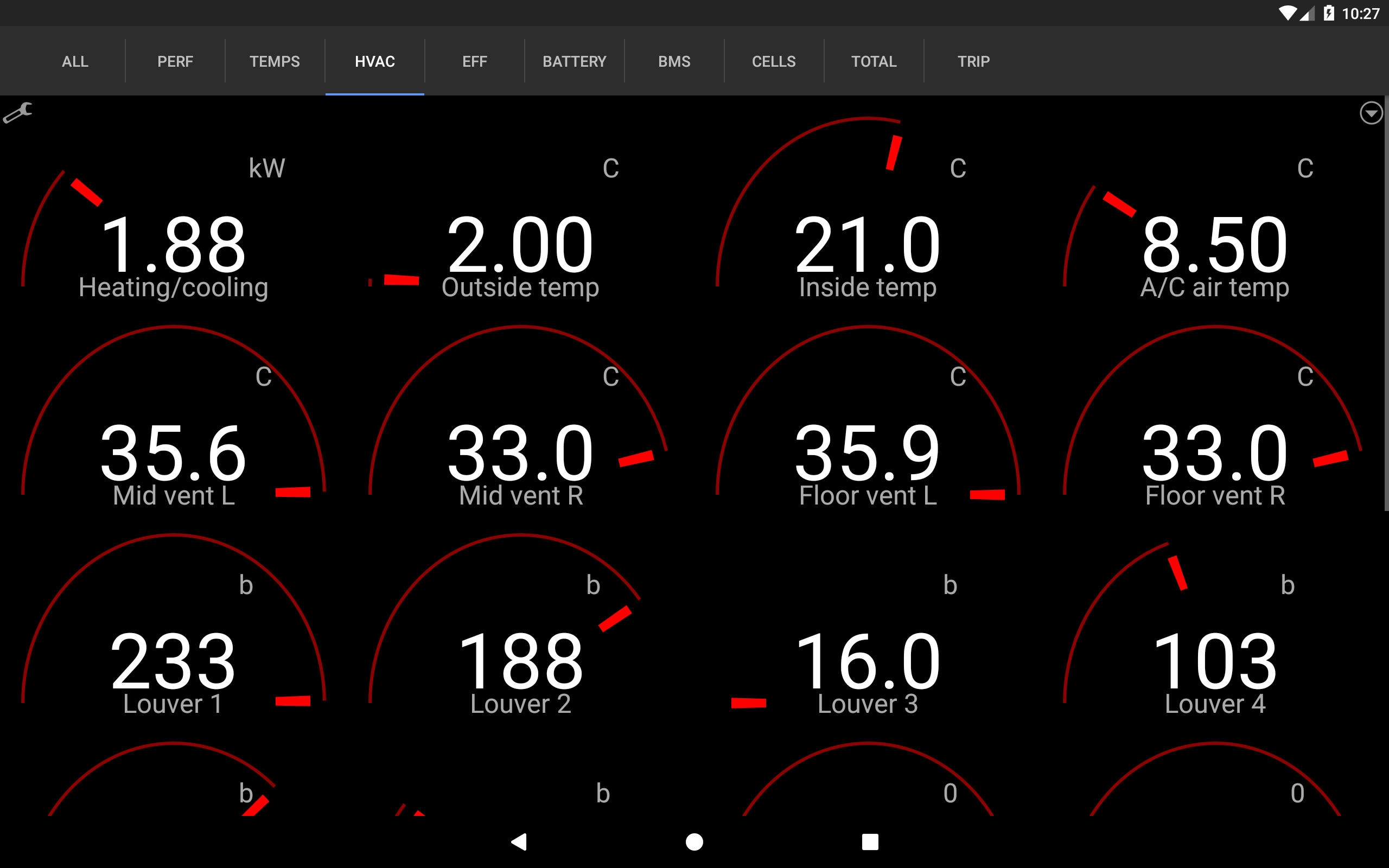Click the vertical scrollbar on right edge
Image resolution: width=1389 pixels, height=868 pixels.
[1386, 303]
